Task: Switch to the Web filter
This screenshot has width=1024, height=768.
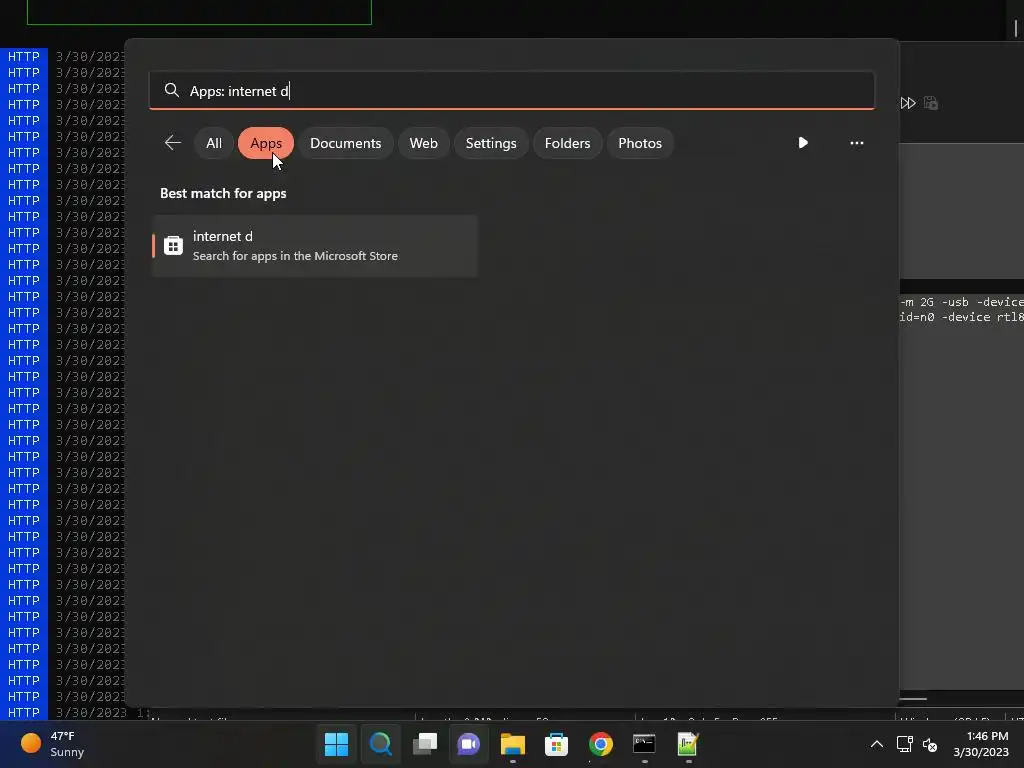Action: [x=423, y=143]
